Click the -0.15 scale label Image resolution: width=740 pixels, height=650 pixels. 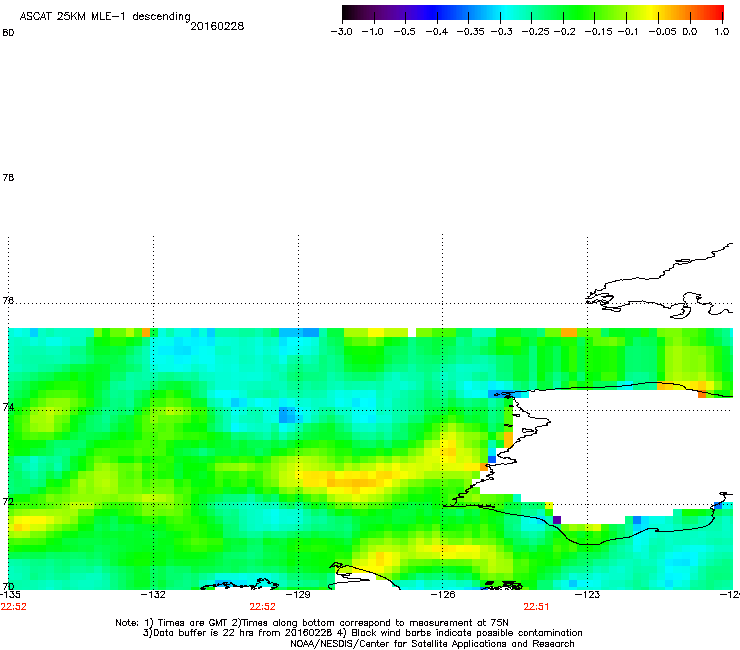[x=598, y=32]
